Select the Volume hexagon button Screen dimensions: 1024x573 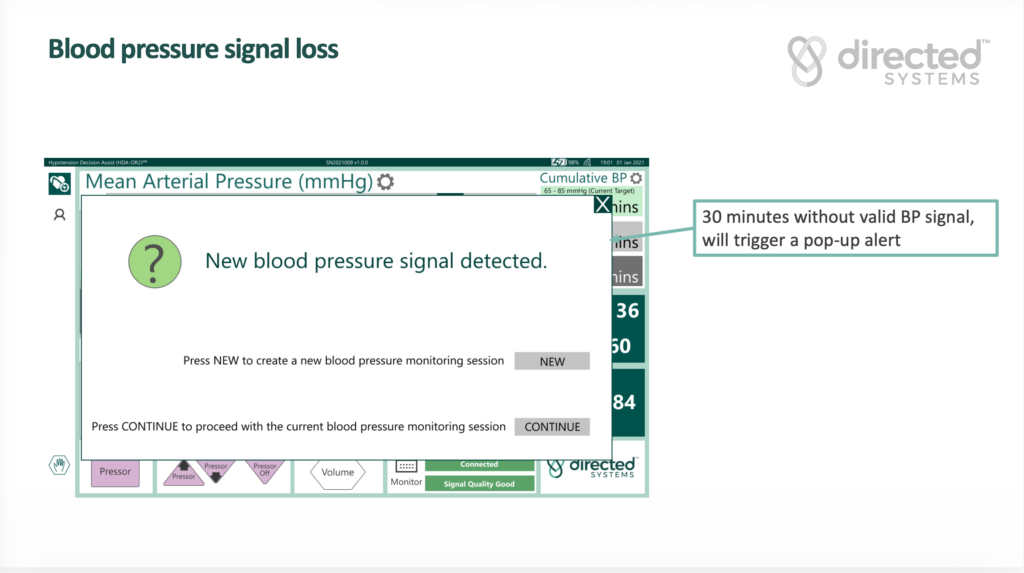pyautogui.click(x=338, y=473)
